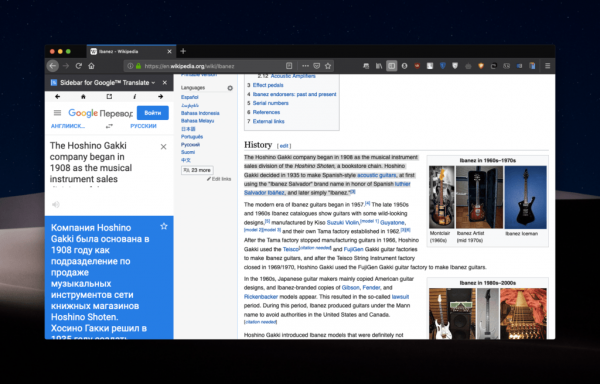Viewport: 600px width, 384px height.
Task: Open the Teisco link
Action: [x=290, y=249]
